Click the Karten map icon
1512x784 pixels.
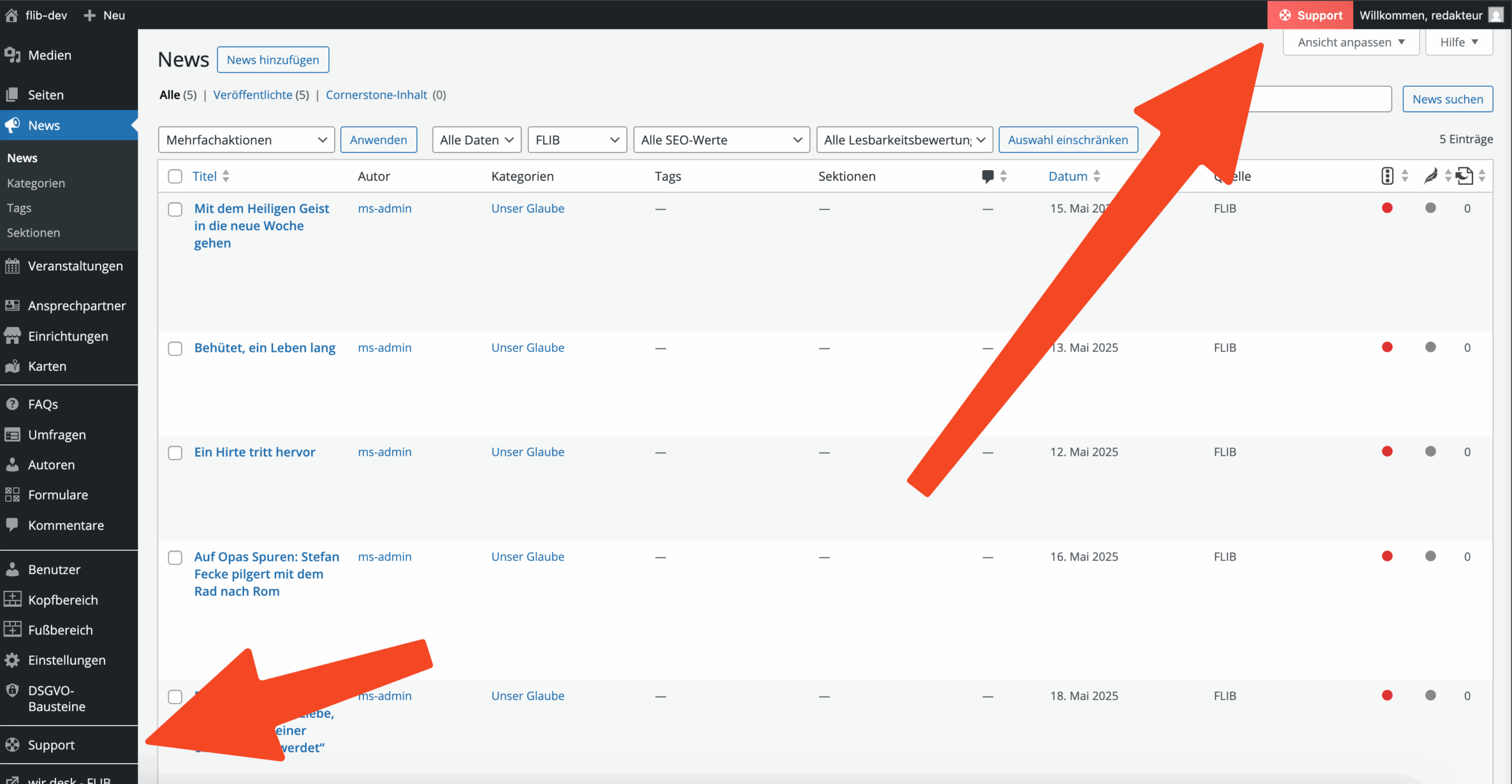point(12,367)
